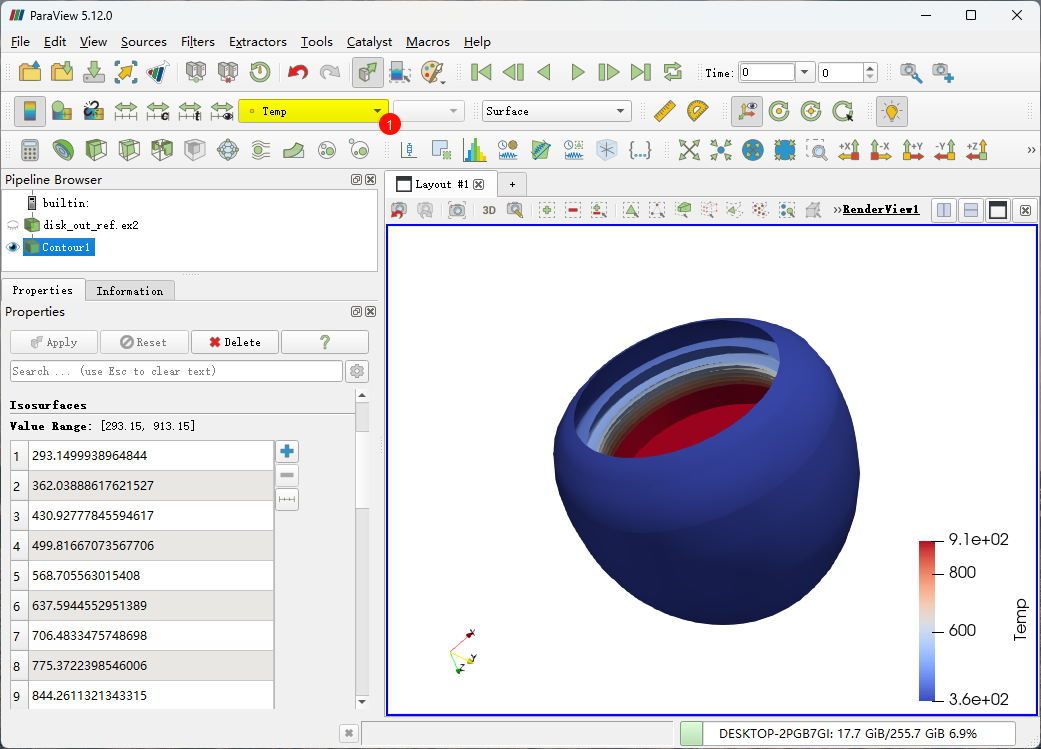The image size is (1041, 749).
Task: Expand the Time value dropdown
Action: (805, 72)
